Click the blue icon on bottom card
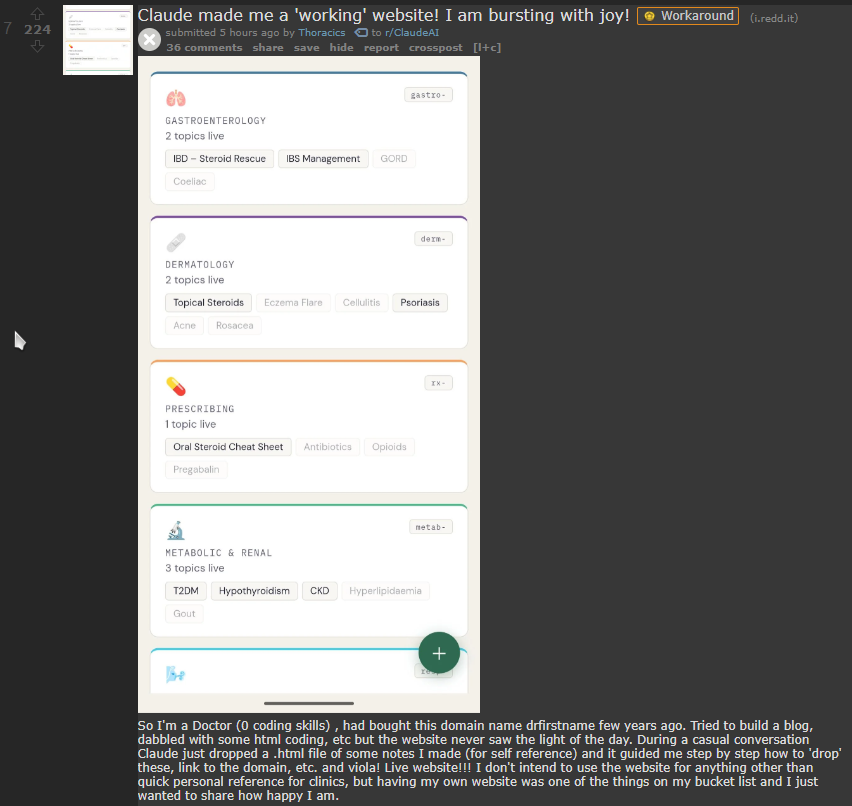The width and height of the screenshot is (852, 806). click(175, 674)
